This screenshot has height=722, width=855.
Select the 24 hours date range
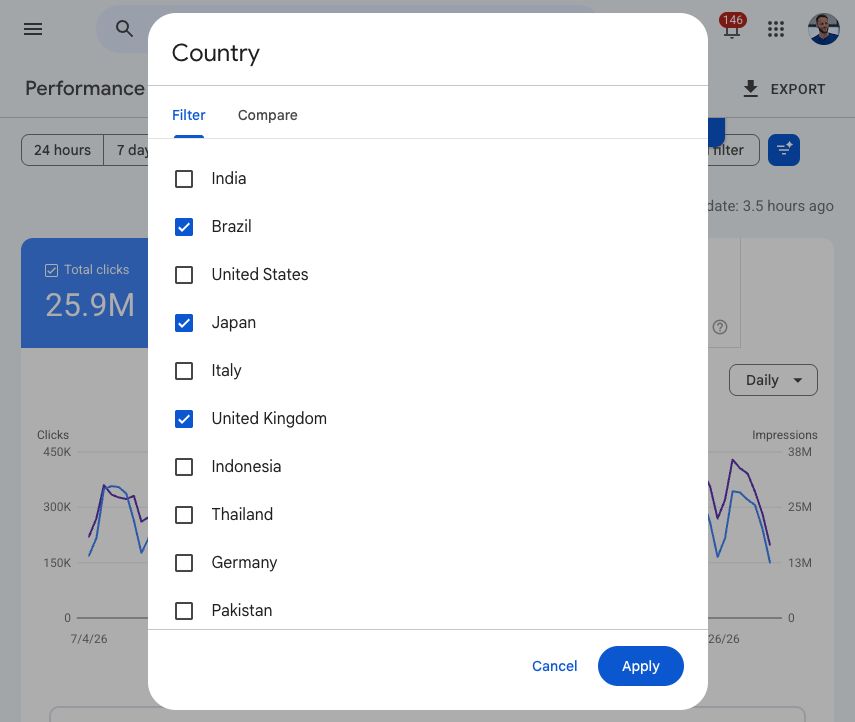[62, 150]
